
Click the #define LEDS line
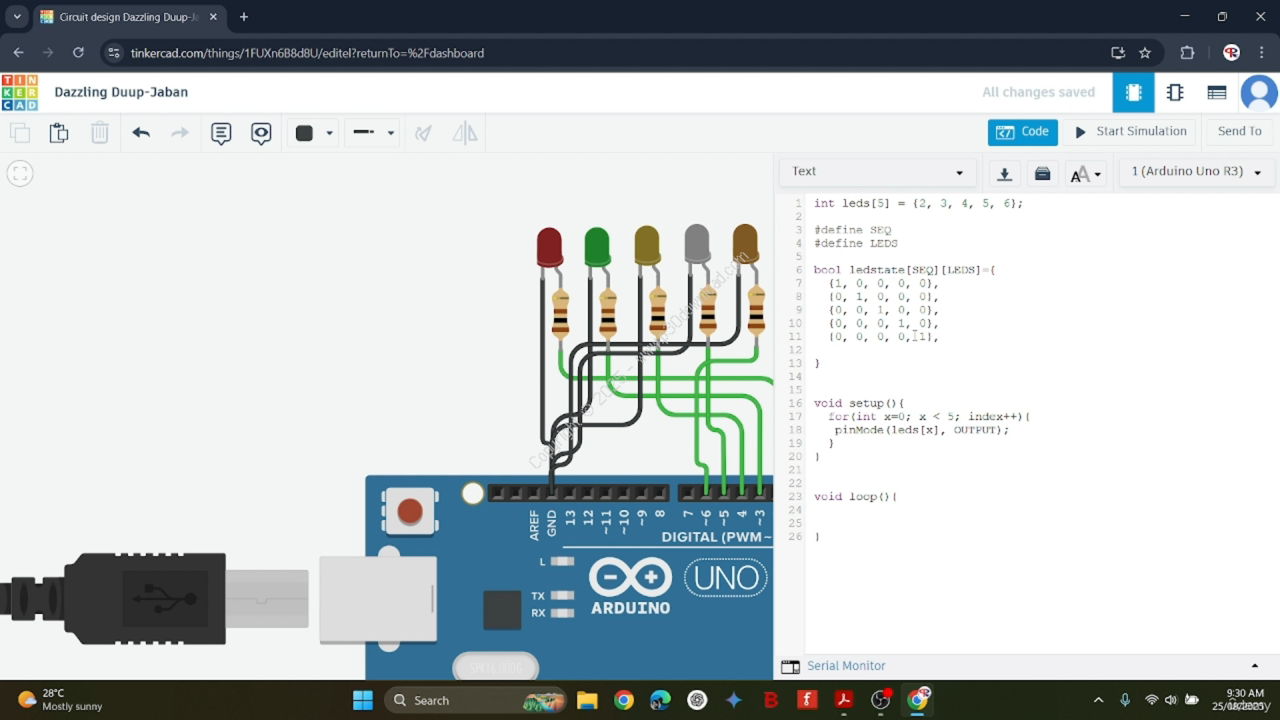(x=855, y=243)
